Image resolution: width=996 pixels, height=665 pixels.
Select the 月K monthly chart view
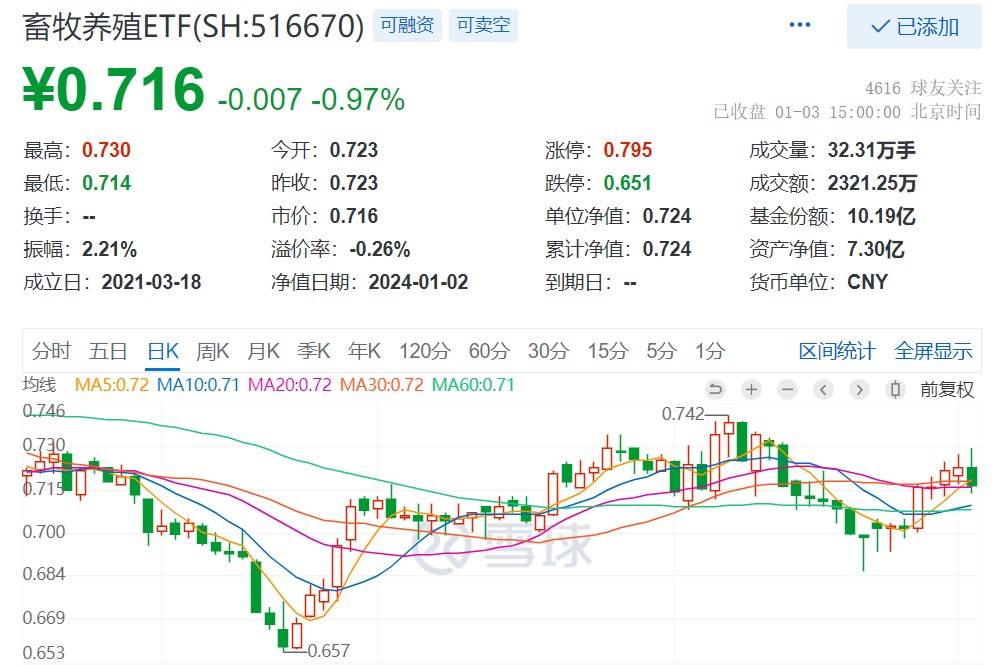(x=262, y=351)
